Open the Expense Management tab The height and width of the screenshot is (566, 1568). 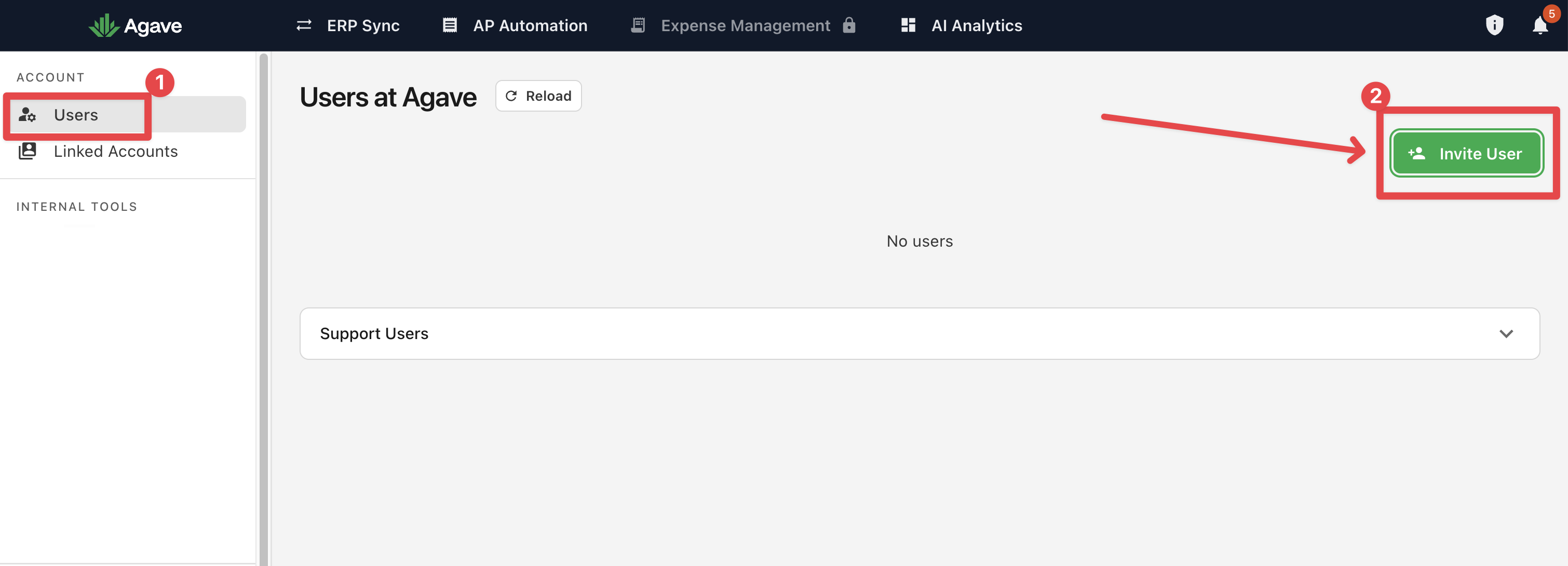pos(743,25)
